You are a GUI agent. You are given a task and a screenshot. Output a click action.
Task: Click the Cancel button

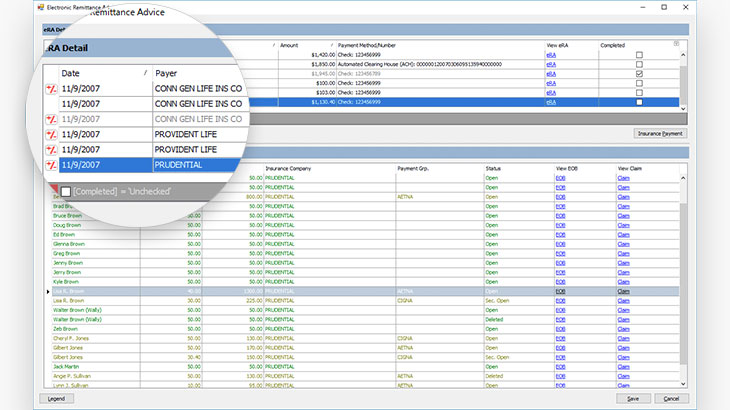pyautogui.click(x=671, y=399)
